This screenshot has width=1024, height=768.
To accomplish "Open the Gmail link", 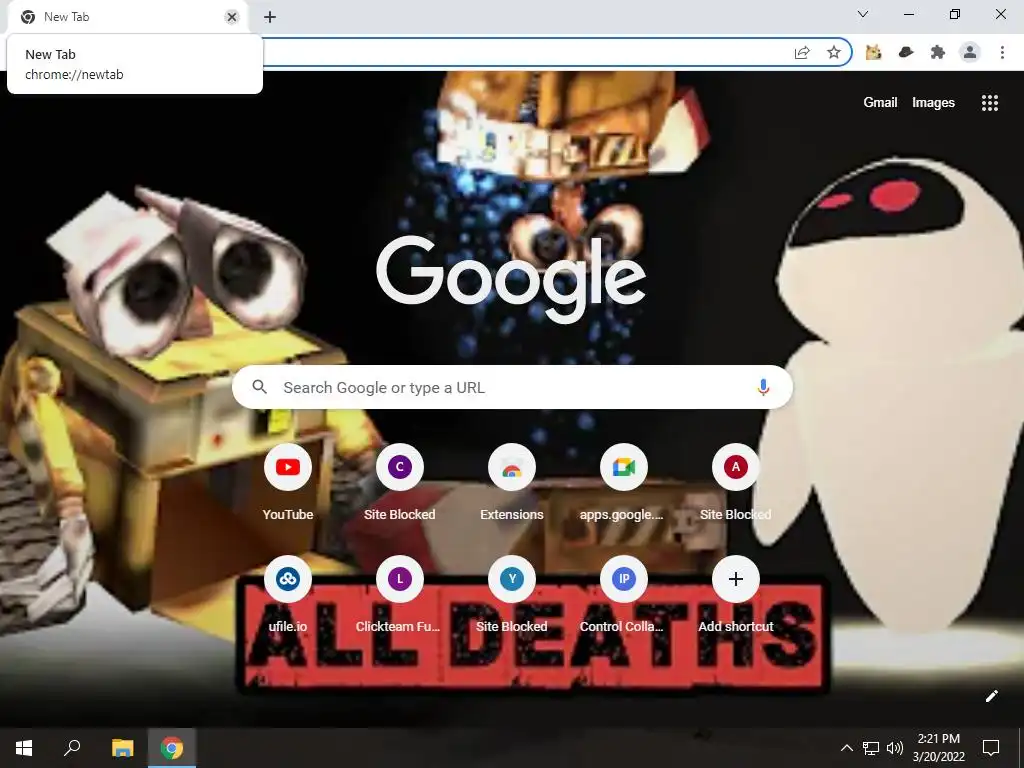I will click(x=880, y=103).
